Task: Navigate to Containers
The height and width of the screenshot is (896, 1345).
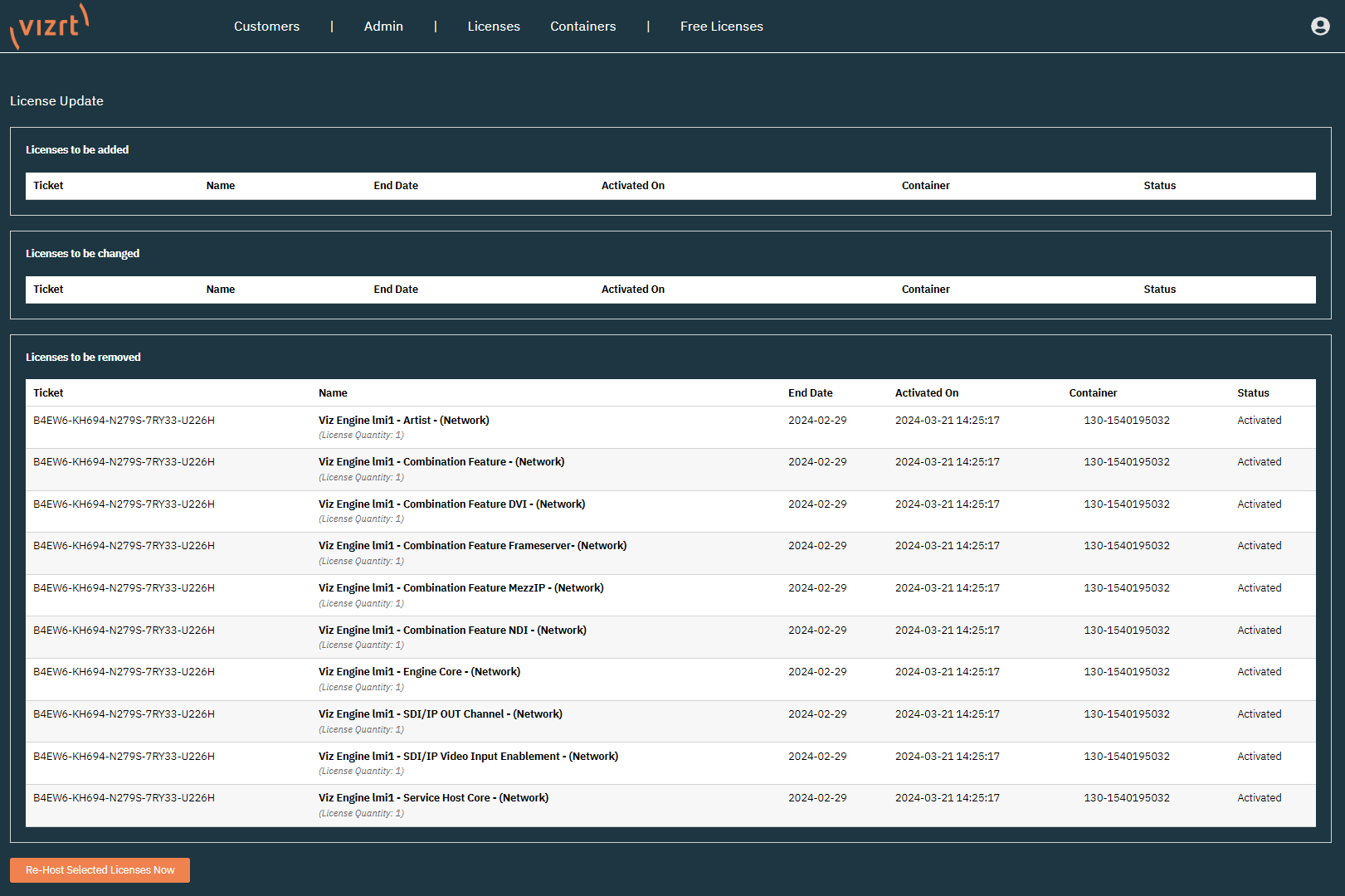Action: click(582, 27)
